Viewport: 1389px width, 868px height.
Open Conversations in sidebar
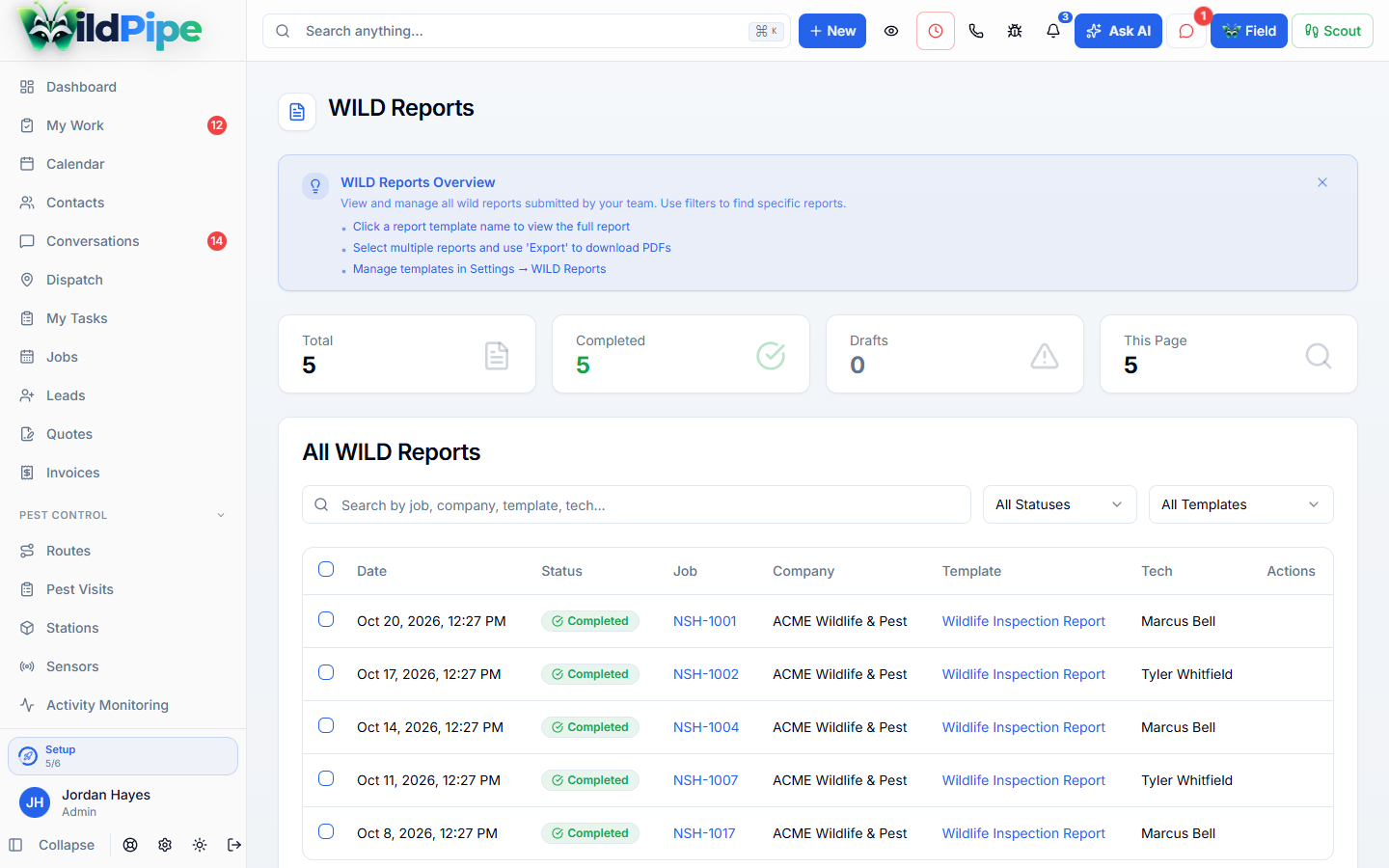[x=123, y=241]
